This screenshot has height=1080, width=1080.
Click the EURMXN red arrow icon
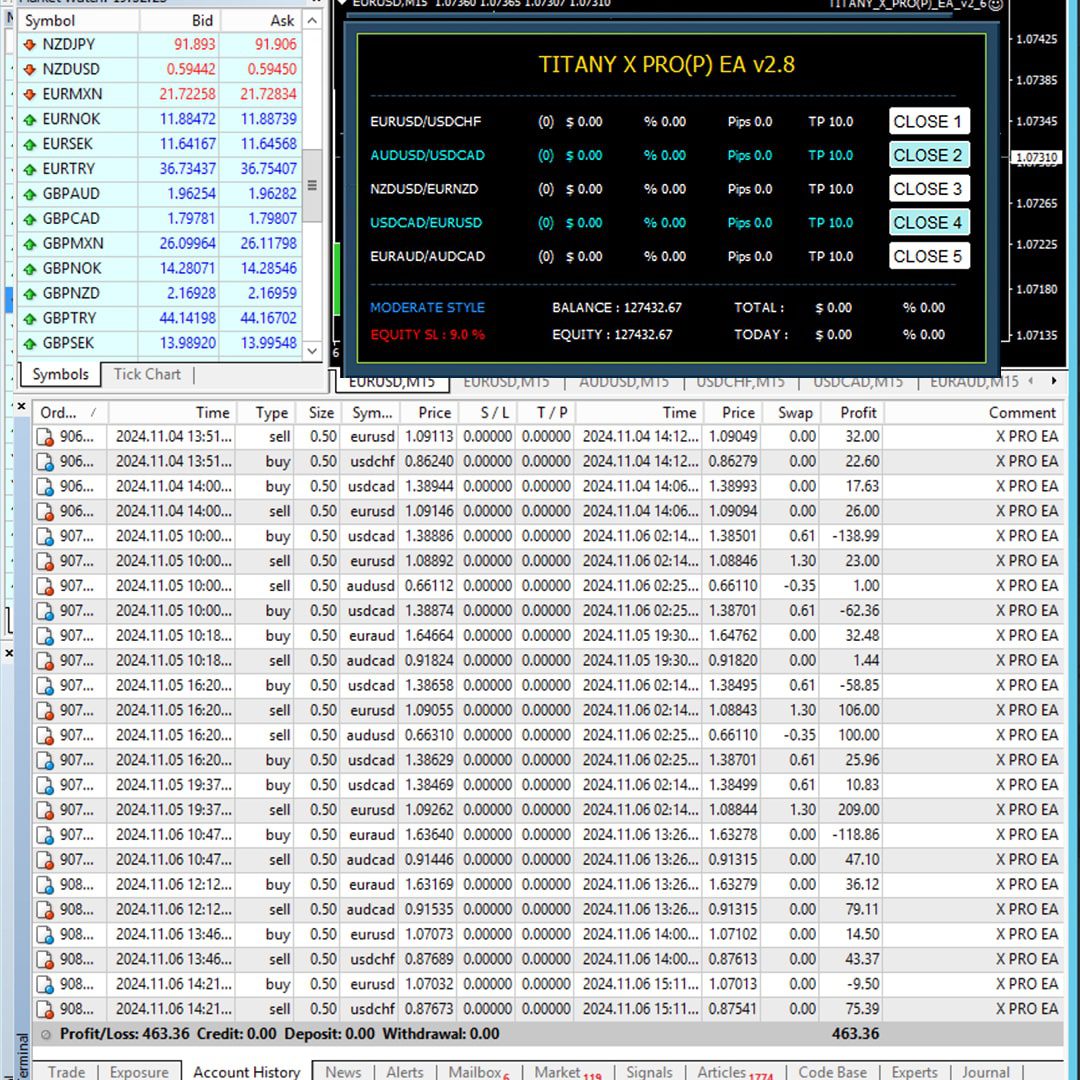tap(29, 95)
